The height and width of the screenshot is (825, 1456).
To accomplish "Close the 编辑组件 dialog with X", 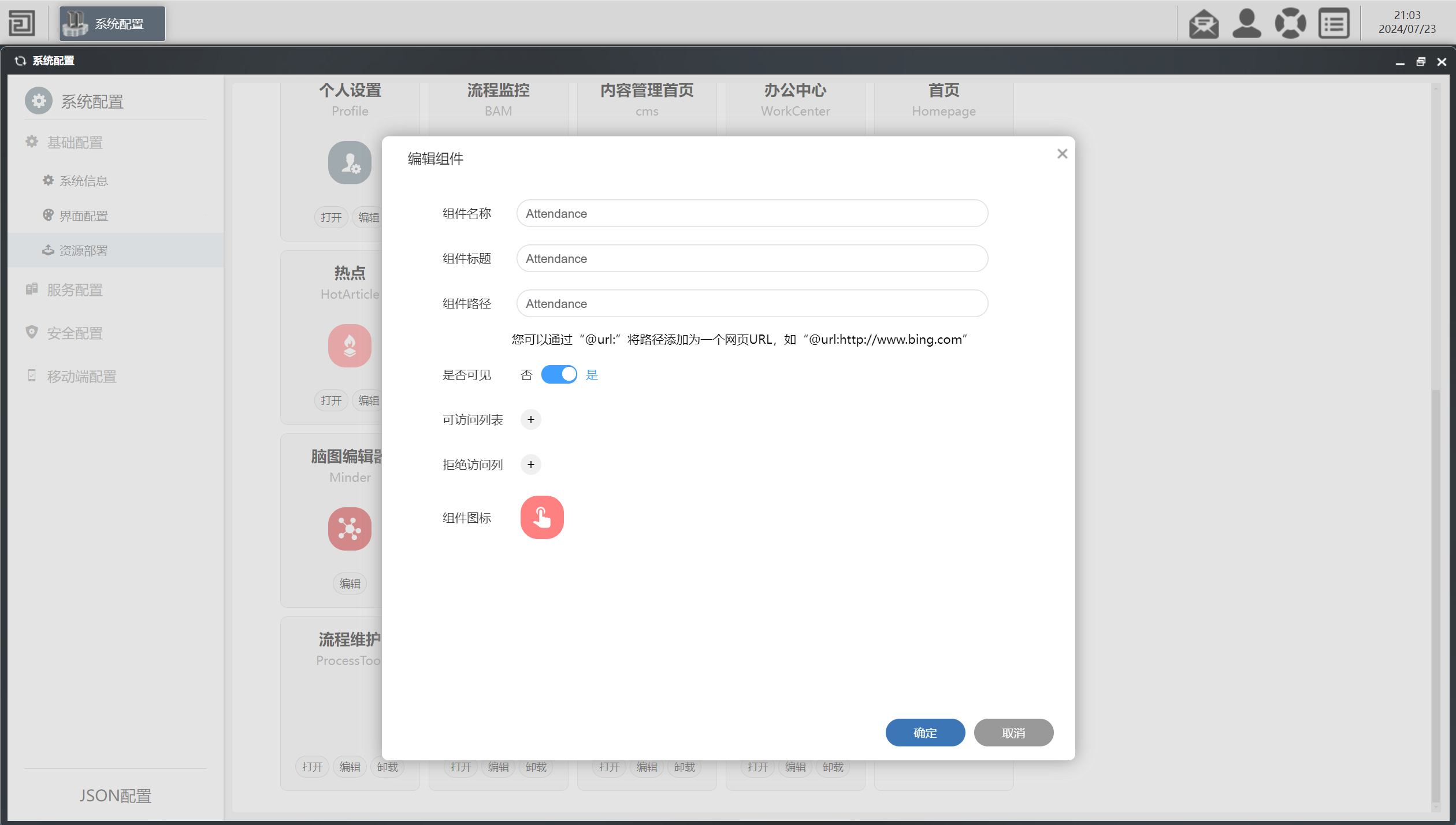I will 1062,154.
